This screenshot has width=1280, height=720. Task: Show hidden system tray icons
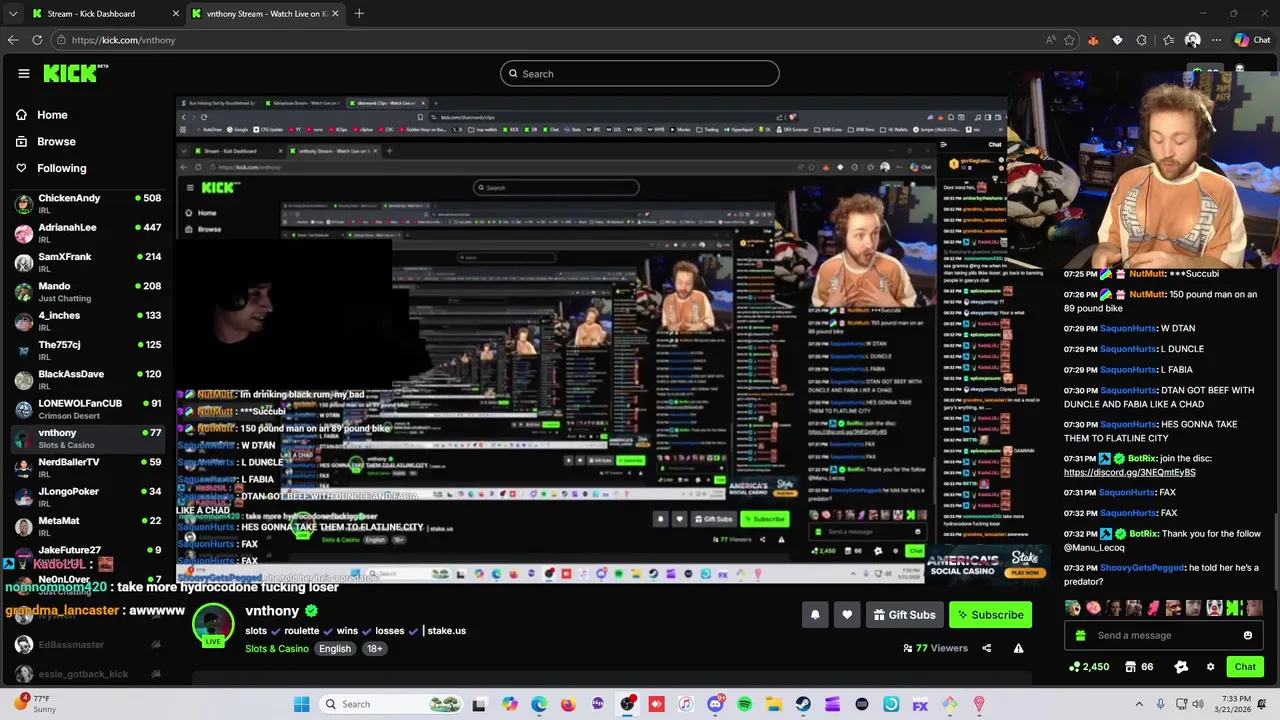(1139, 704)
